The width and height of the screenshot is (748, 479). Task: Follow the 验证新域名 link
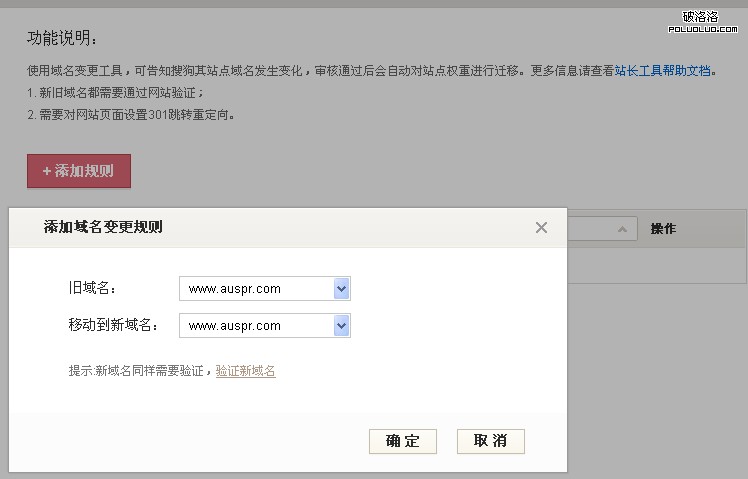tap(245, 371)
